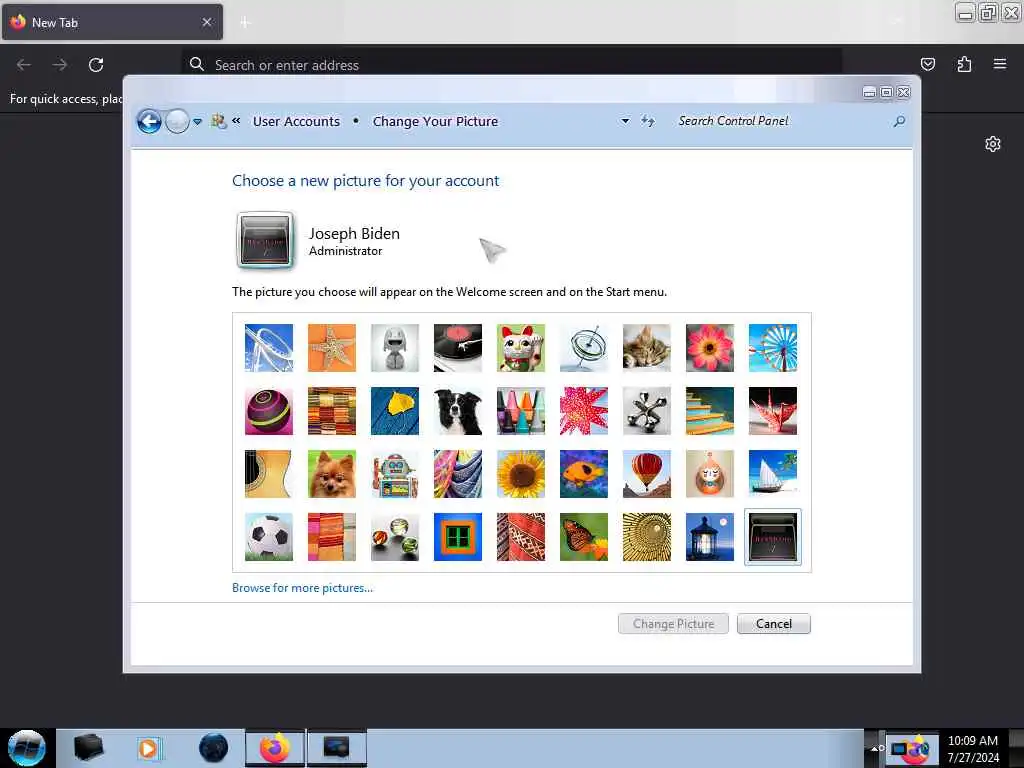The height and width of the screenshot is (768, 1024).
Task: Choose the orange starfish picture
Action: [x=332, y=348]
